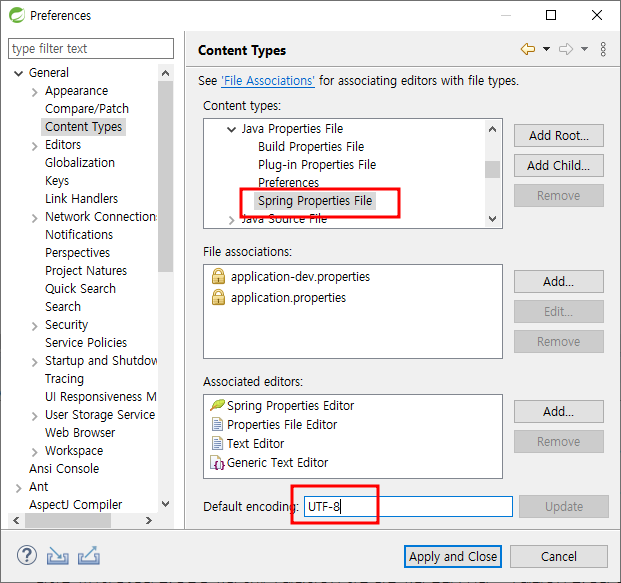Click the Add Child button
Image resolution: width=621 pixels, height=583 pixels.
[559, 166]
